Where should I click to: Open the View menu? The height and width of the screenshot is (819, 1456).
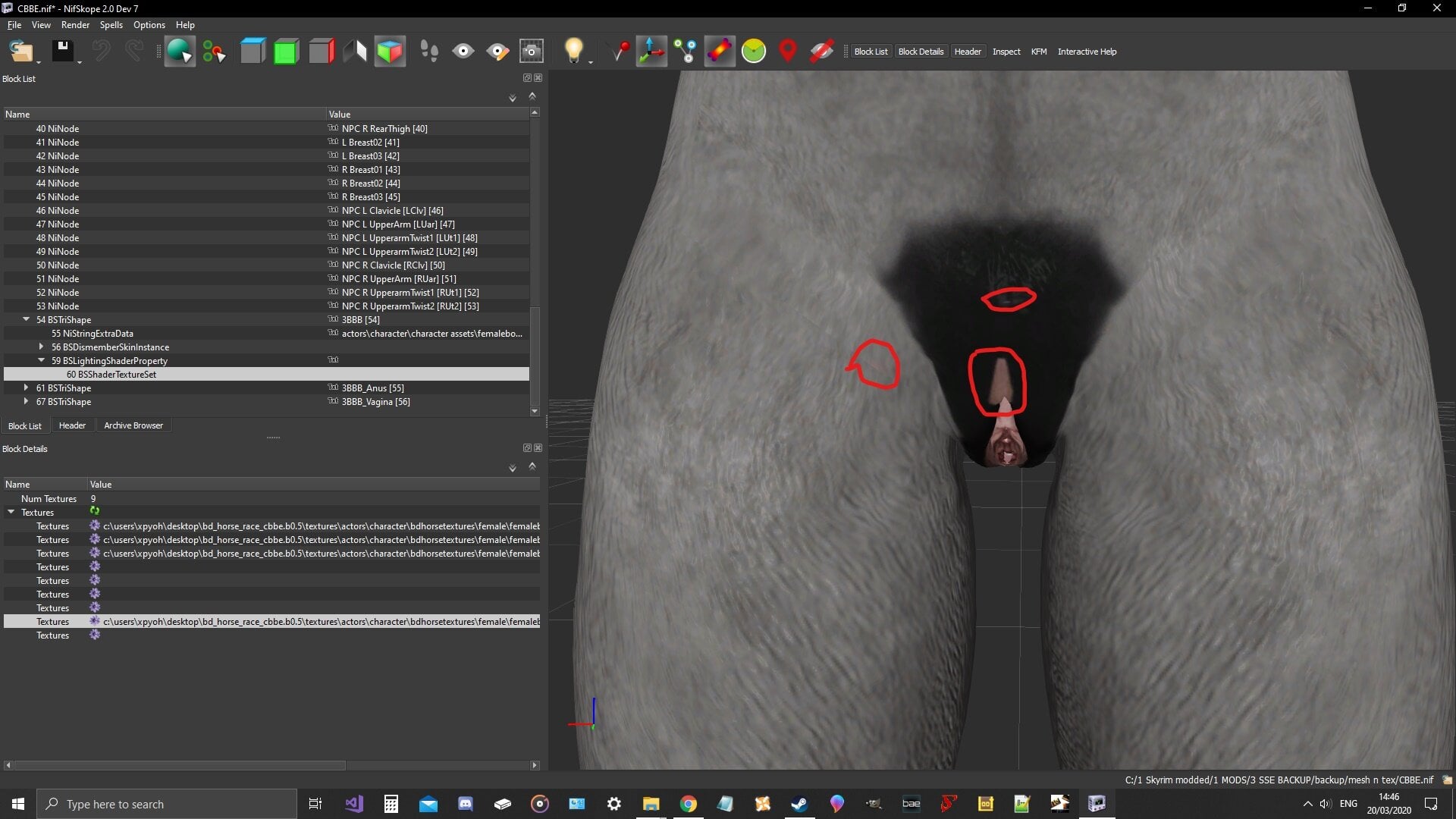pos(41,25)
